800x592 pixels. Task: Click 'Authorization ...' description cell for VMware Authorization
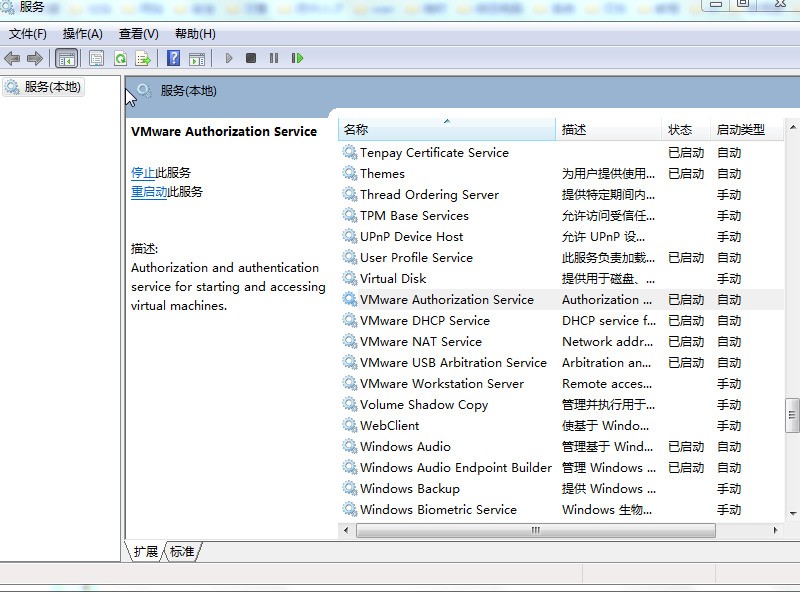point(607,300)
